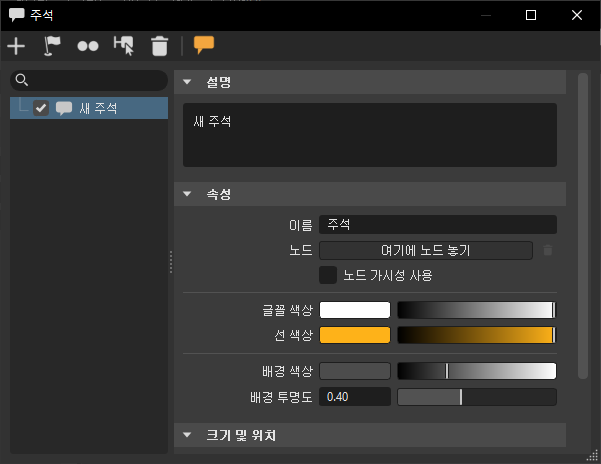Collapse the 속성 section
The width and height of the screenshot is (601, 464).
point(187,194)
